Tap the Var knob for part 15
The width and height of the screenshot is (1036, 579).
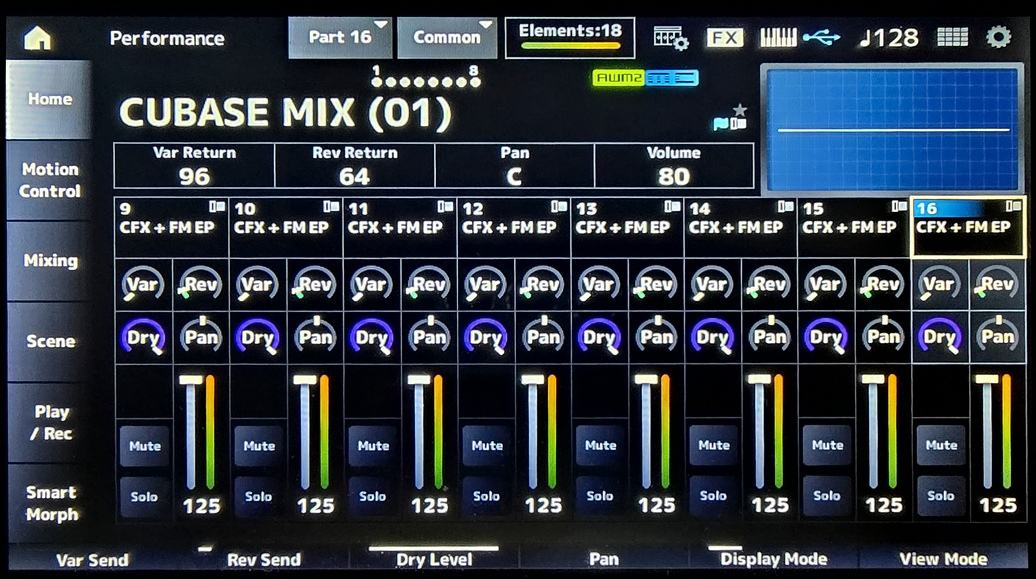(x=826, y=284)
